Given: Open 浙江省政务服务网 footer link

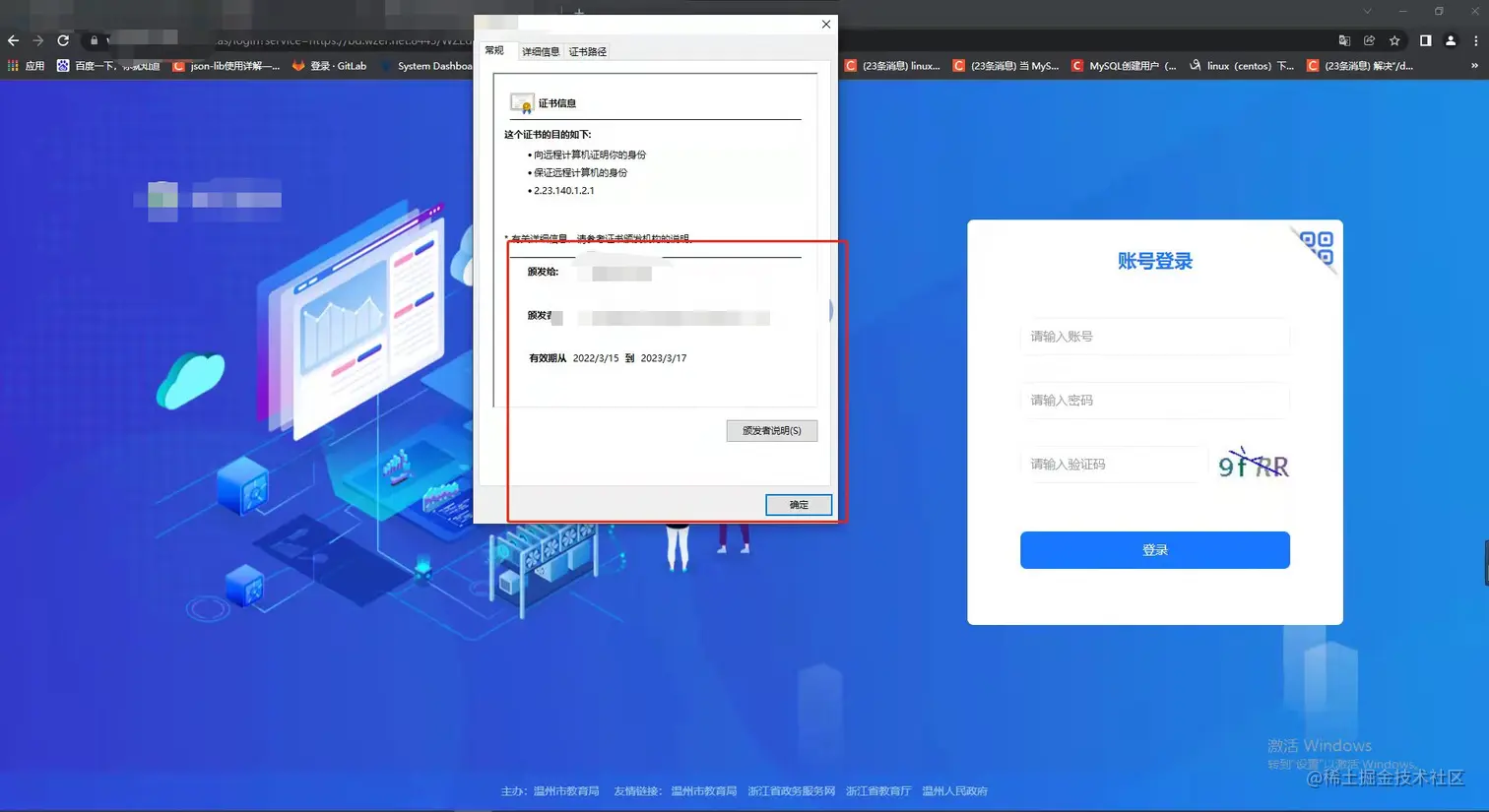Looking at the screenshot, I should coord(792,791).
